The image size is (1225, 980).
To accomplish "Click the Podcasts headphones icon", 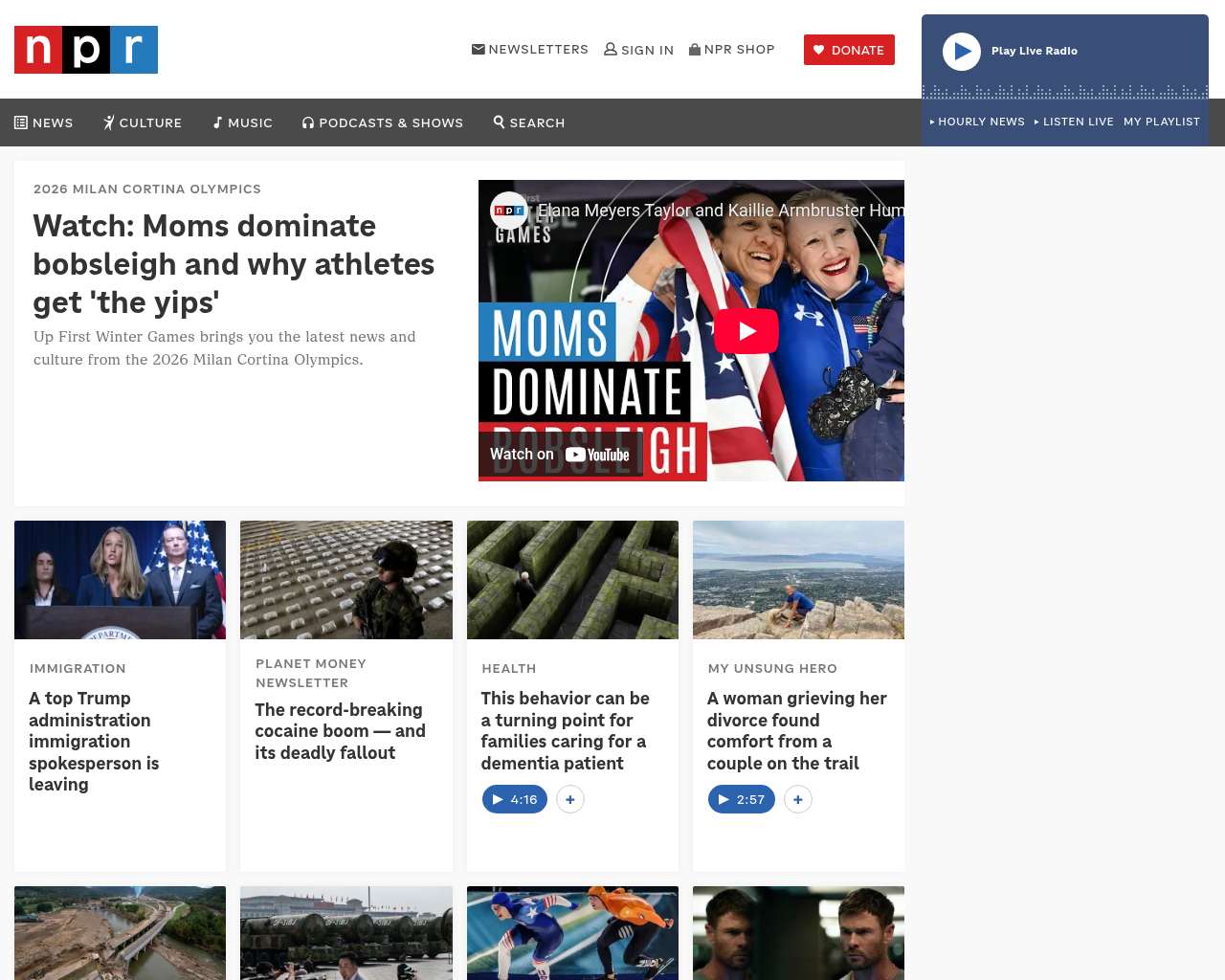I will point(308,122).
